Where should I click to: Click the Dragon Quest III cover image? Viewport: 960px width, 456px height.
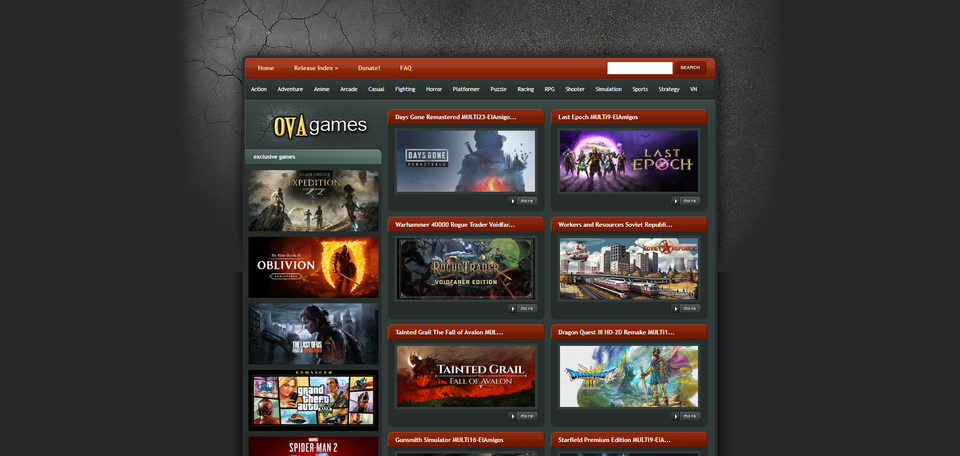click(629, 376)
